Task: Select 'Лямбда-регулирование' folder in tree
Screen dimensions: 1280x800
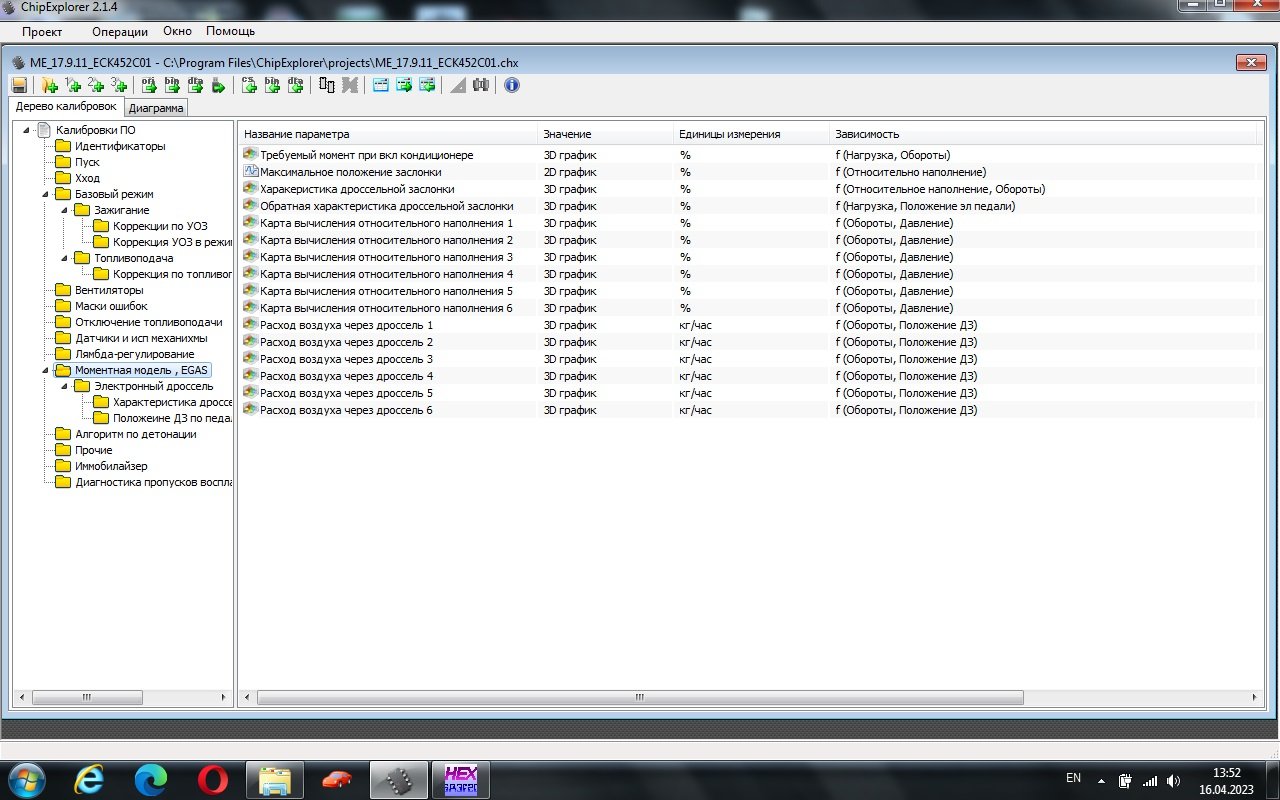Action: point(134,354)
